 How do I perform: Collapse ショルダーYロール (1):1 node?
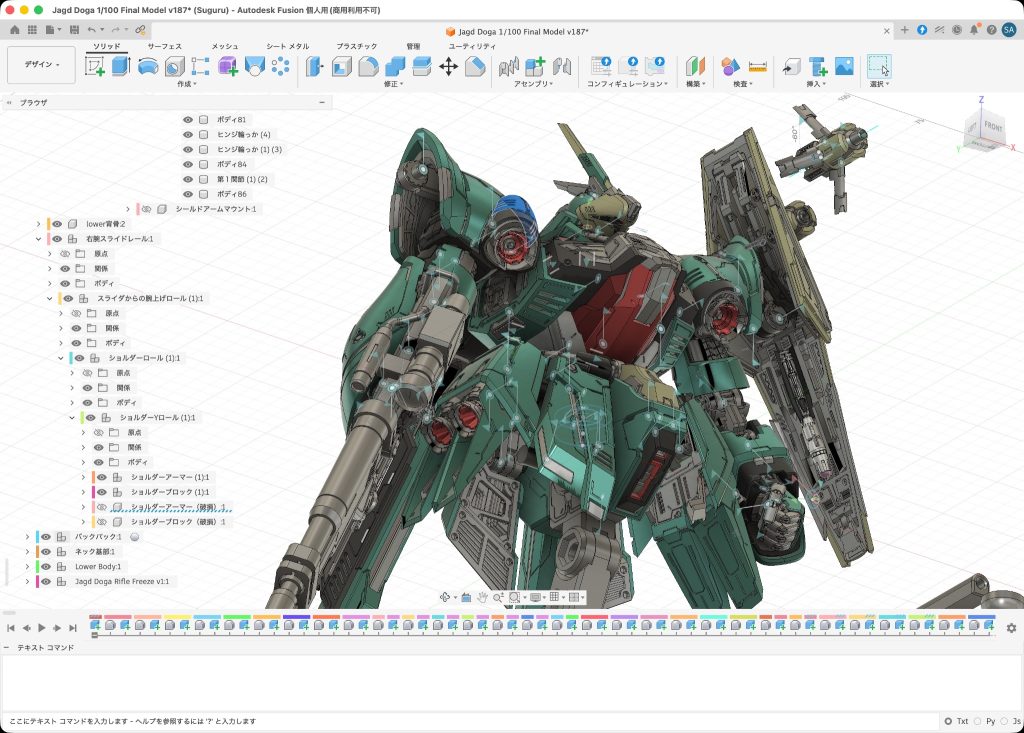[x=72, y=417]
